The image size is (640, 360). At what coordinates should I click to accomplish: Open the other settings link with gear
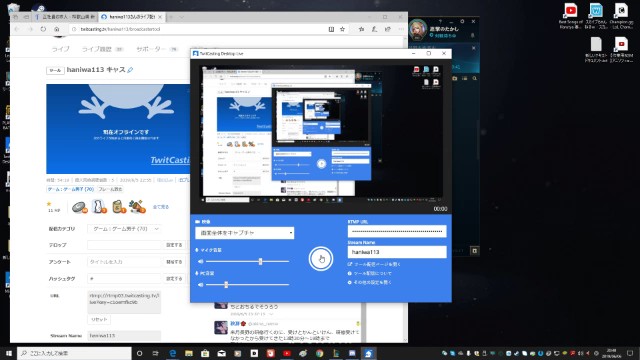(369, 282)
